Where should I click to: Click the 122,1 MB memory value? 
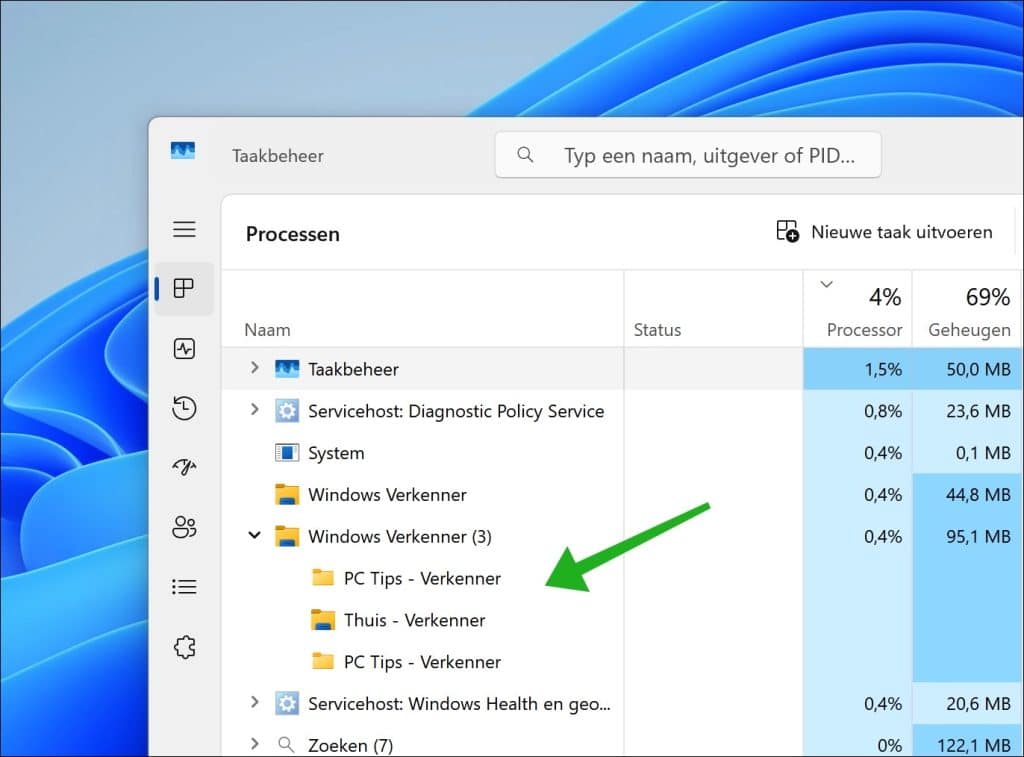pyautogui.click(x=974, y=745)
